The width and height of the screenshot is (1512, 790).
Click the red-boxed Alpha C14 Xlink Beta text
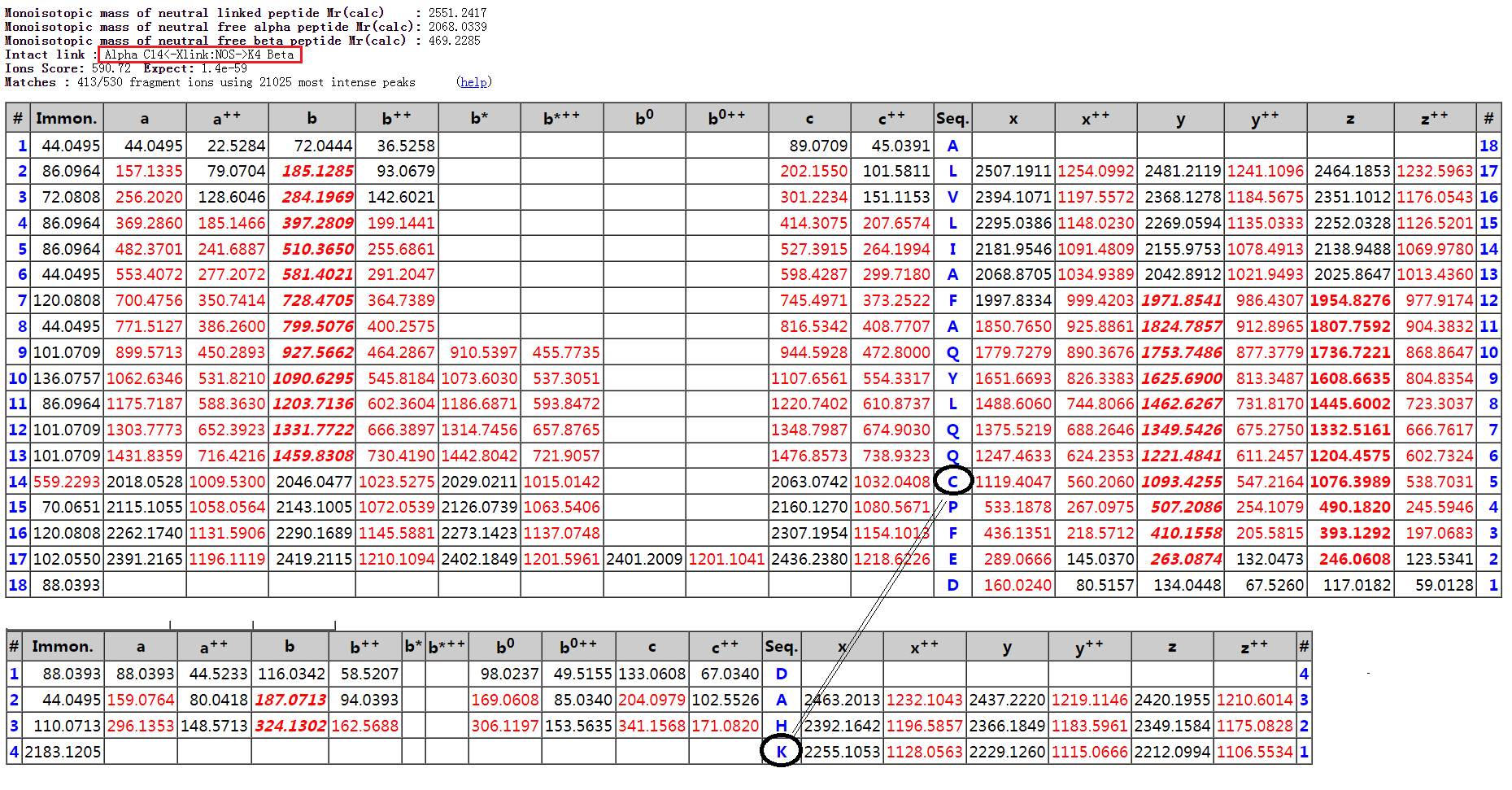pos(199,55)
